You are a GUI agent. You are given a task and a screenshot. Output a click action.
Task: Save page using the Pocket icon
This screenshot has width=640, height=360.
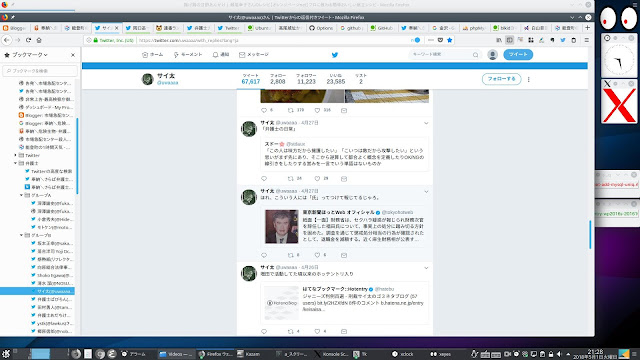[x=440, y=40]
